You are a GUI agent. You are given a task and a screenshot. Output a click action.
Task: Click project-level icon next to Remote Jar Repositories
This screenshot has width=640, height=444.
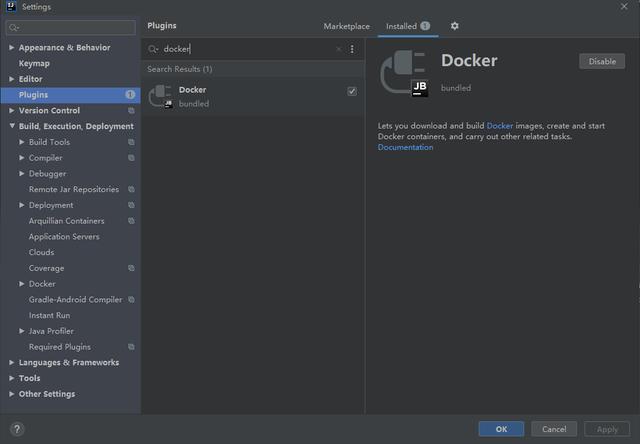pyautogui.click(x=131, y=189)
